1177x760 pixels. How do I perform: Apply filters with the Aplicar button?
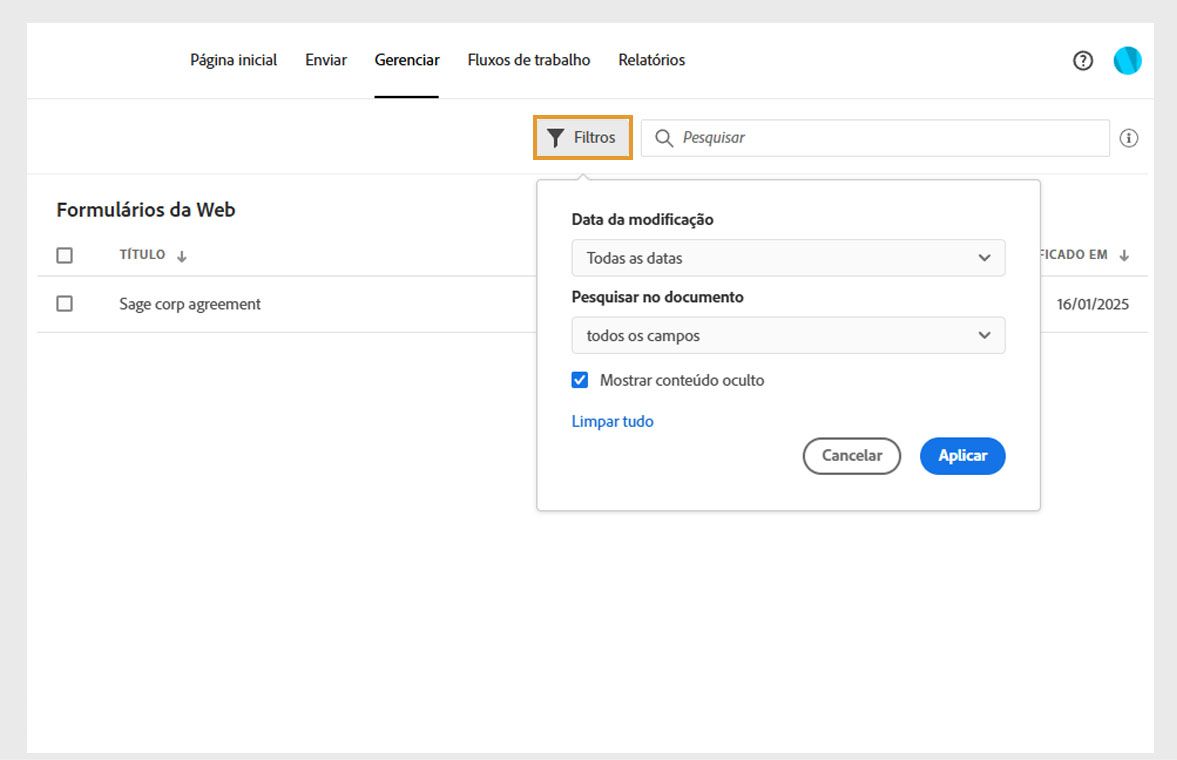pos(962,455)
